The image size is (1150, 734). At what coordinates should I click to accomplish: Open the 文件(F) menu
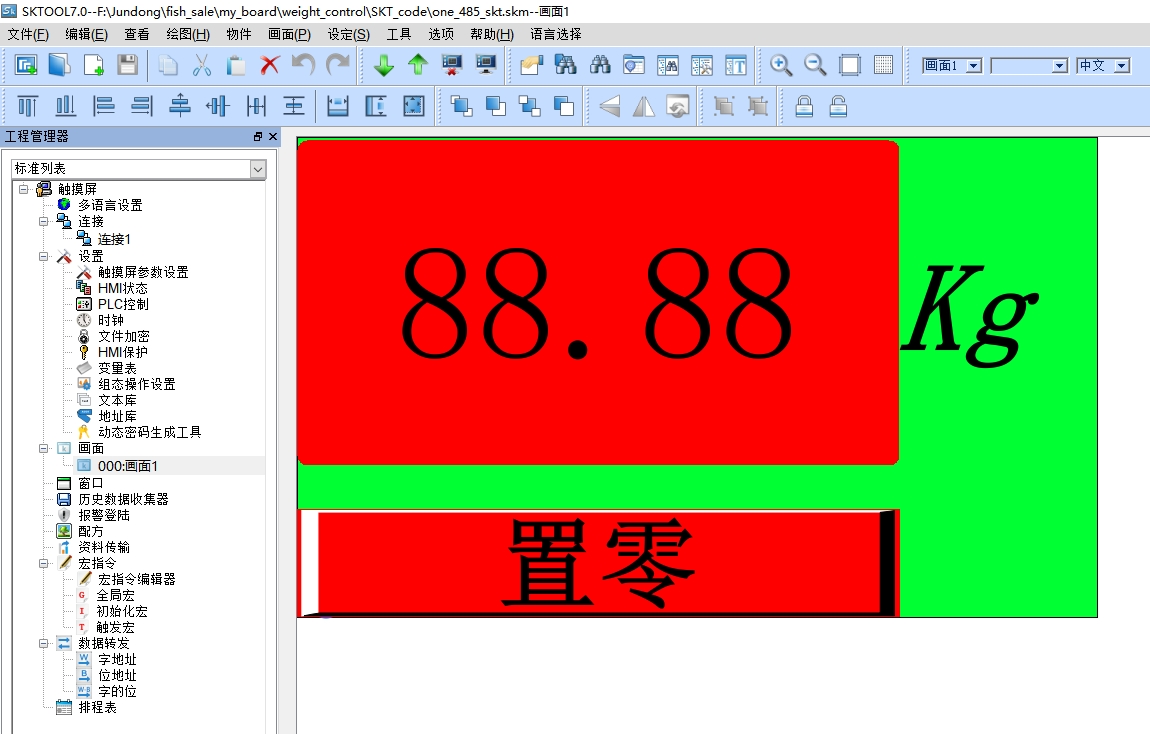27,34
